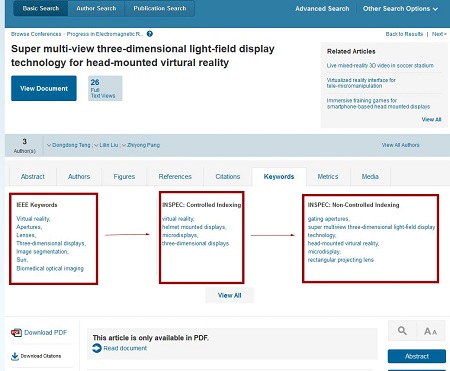This screenshot has width=450, height=371.
Task: Click View All button below keywords
Action: point(230,295)
